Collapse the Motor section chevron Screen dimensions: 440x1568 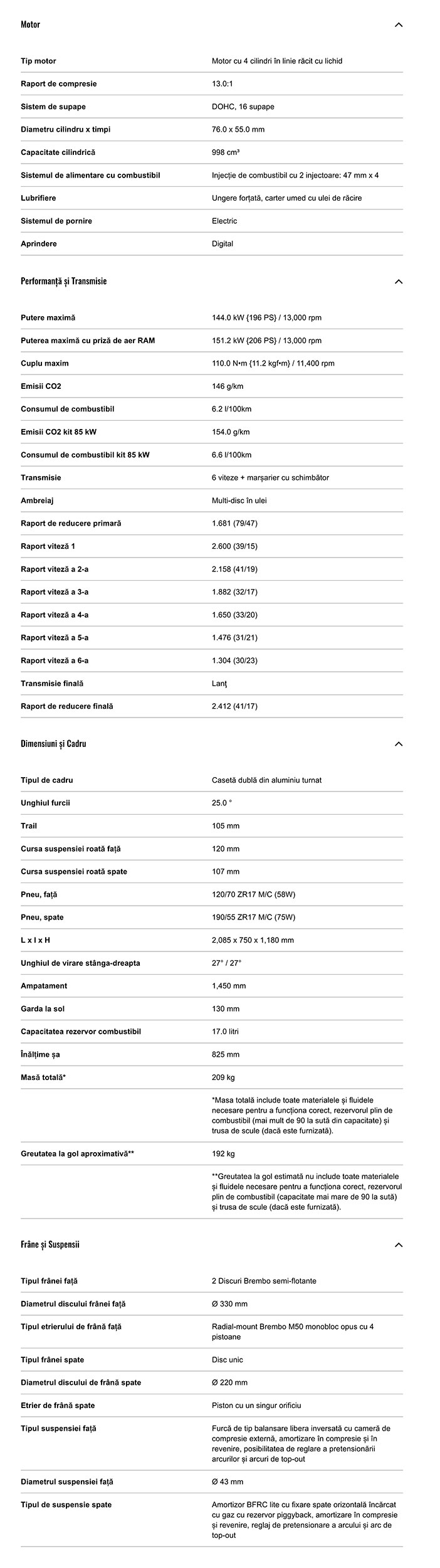click(x=398, y=25)
